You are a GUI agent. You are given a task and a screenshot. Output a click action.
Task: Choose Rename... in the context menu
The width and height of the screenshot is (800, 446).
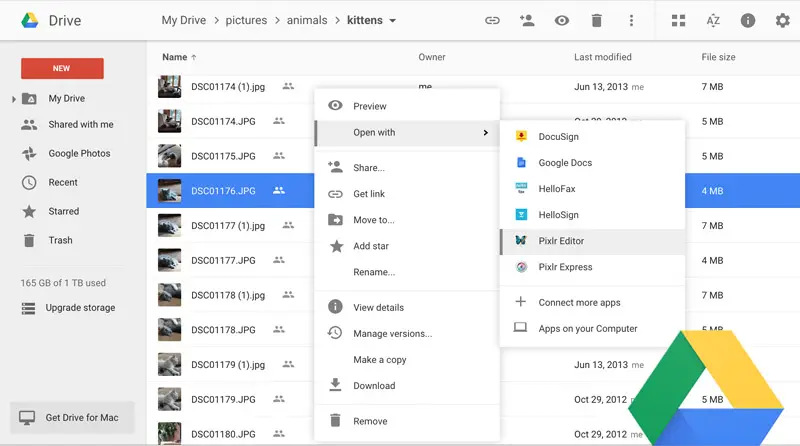(407, 272)
